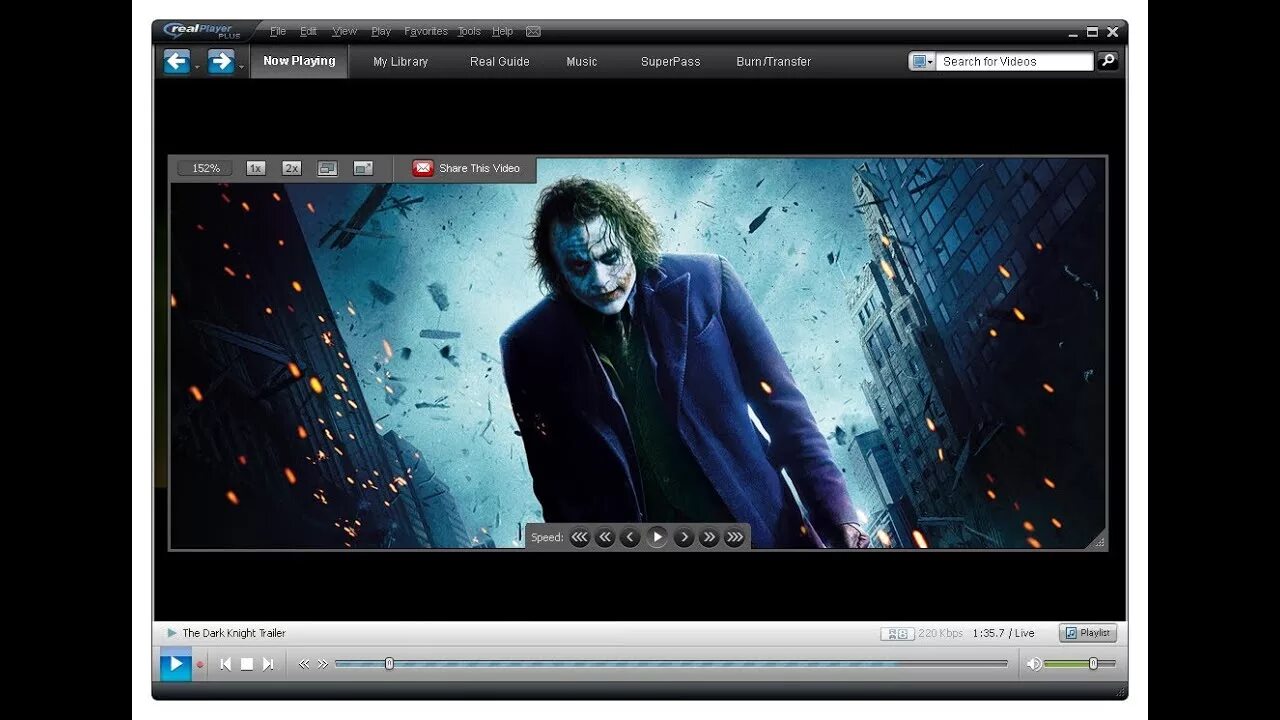
Task: Click the Dark Knight video frame
Action: click(x=638, y=353)
